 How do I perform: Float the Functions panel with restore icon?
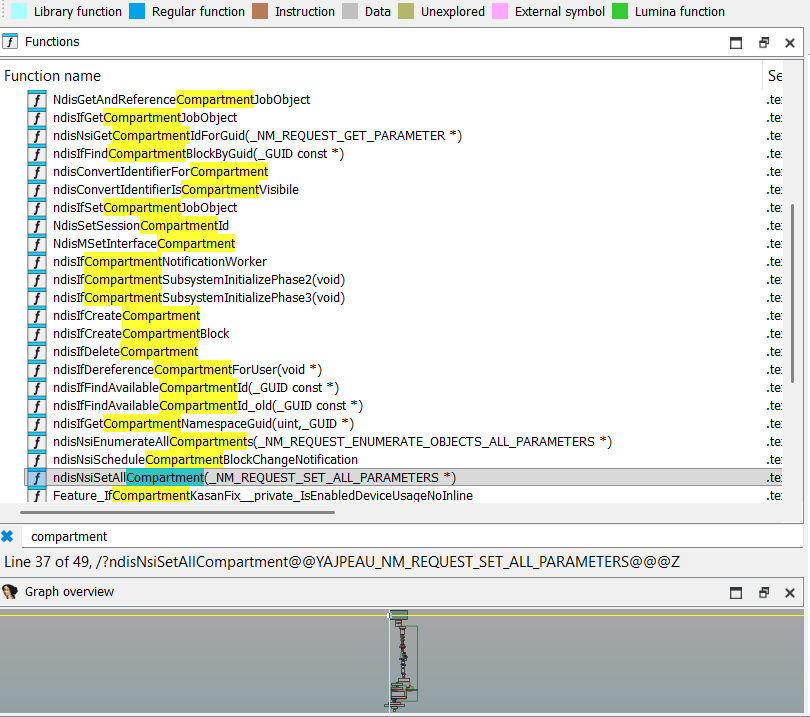[x=763, y=43]
